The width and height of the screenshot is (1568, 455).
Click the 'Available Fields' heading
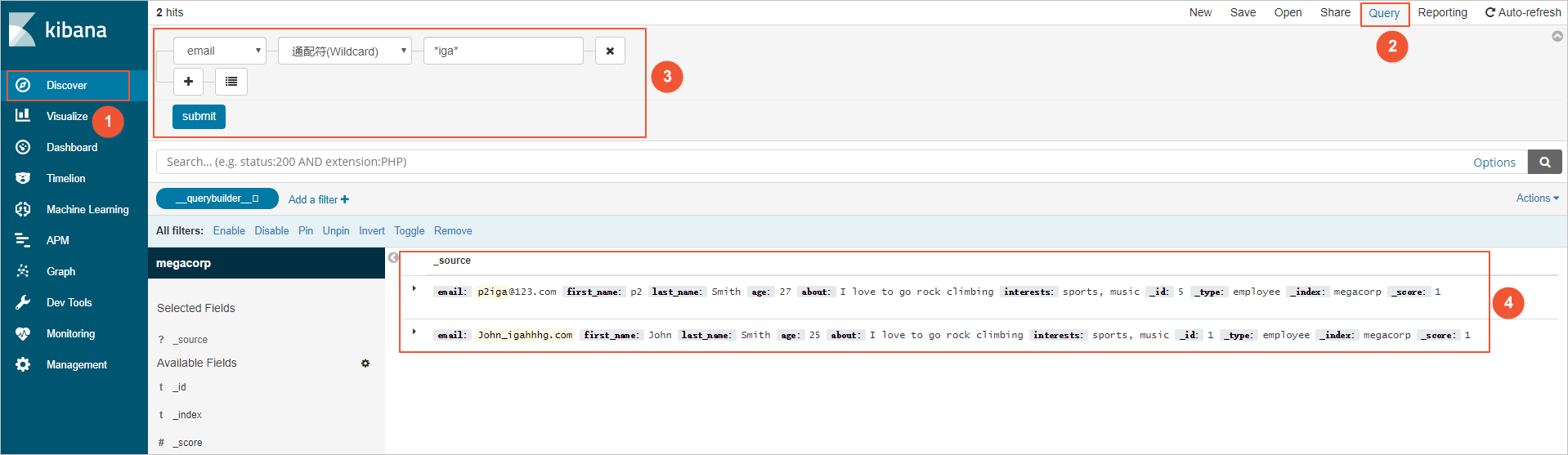(197, 363)
